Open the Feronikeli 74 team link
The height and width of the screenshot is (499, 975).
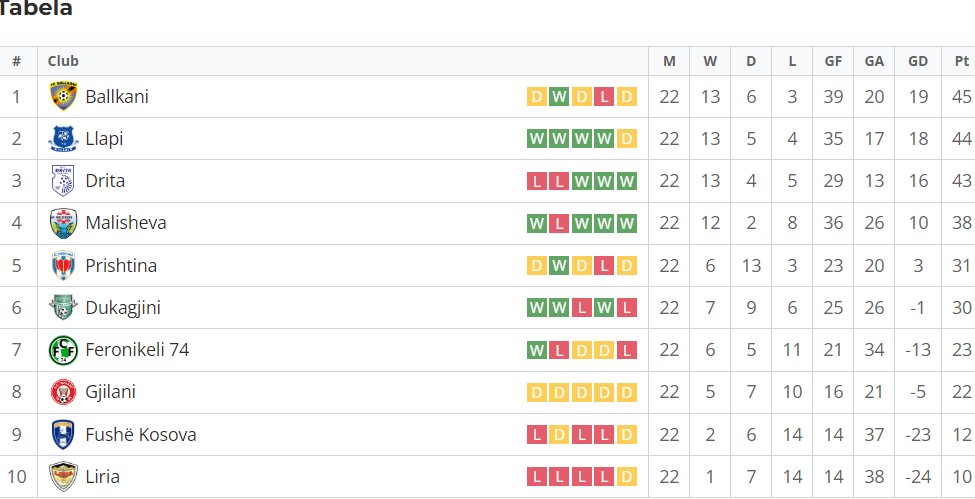(137, 350)
